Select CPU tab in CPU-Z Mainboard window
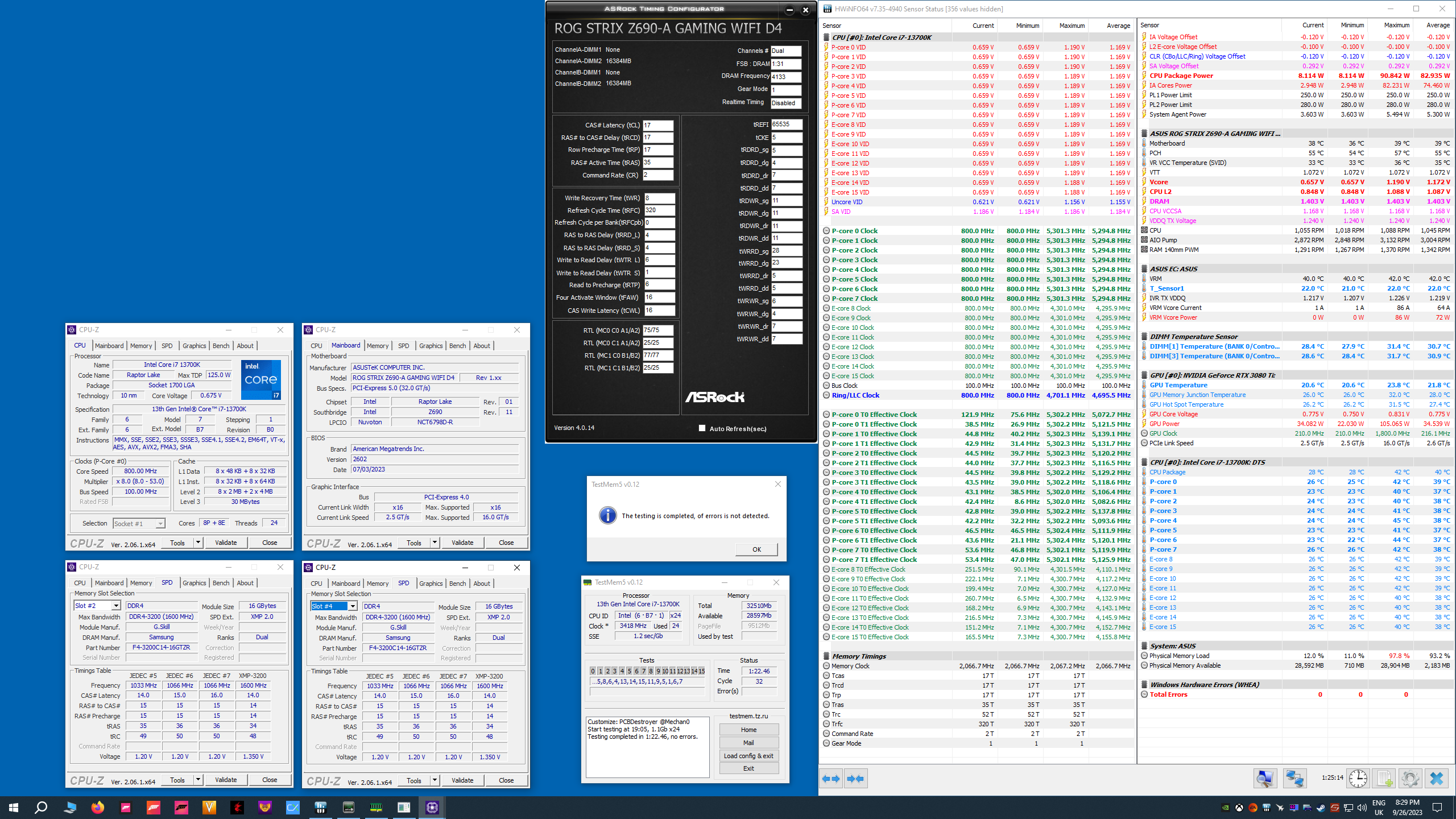1456x819 pixels. pos(316,346)
